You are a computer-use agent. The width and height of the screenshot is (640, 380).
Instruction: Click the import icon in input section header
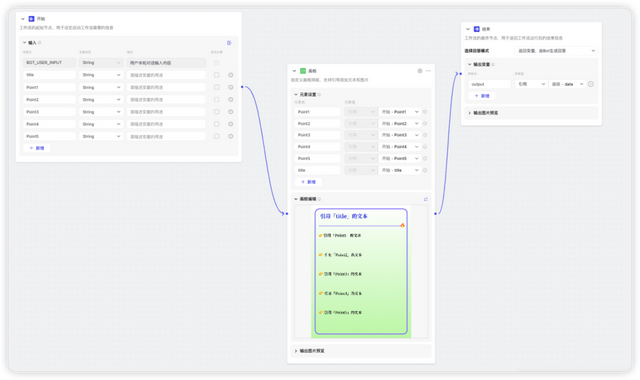pyautogui.click(x=229, y=42)
